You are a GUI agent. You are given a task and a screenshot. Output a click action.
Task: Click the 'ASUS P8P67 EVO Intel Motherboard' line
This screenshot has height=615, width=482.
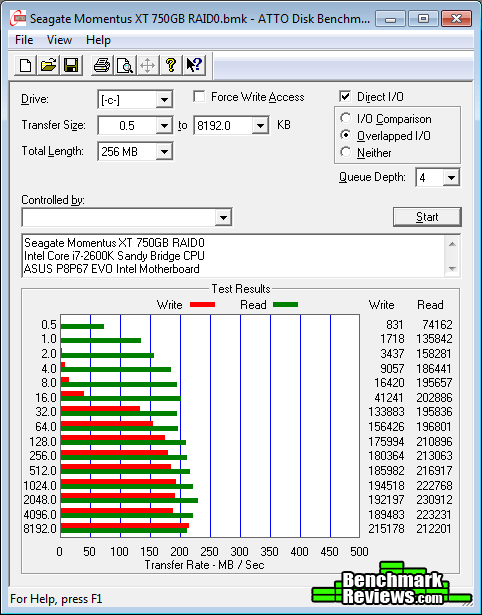tap(111, 269)
